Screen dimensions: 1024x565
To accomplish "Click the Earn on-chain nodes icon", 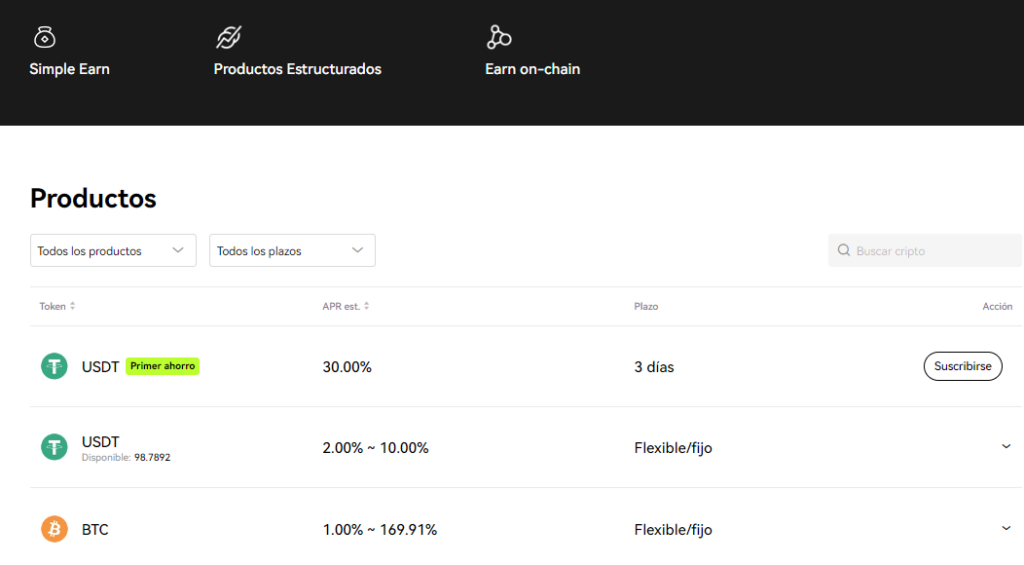I will pos(498,37).
